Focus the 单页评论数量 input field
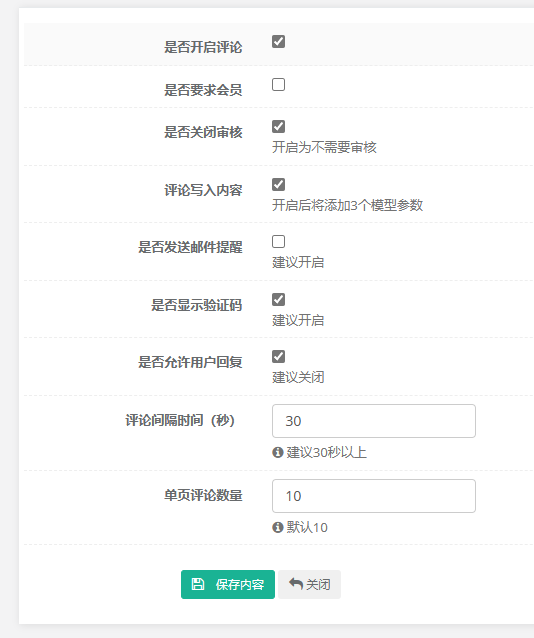534x638 pixels. pyautogui.click(x=374, y=496)
